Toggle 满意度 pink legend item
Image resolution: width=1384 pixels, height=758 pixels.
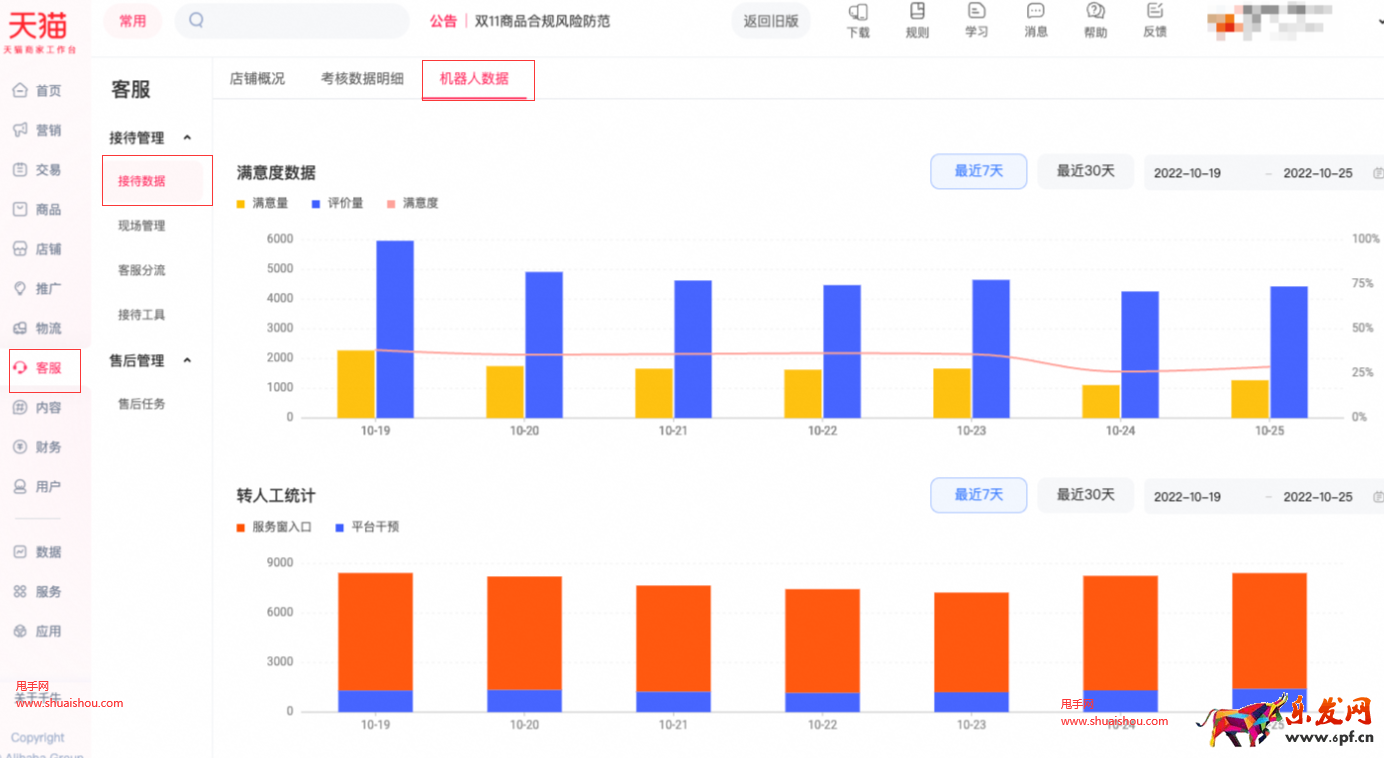click(412, 203)
